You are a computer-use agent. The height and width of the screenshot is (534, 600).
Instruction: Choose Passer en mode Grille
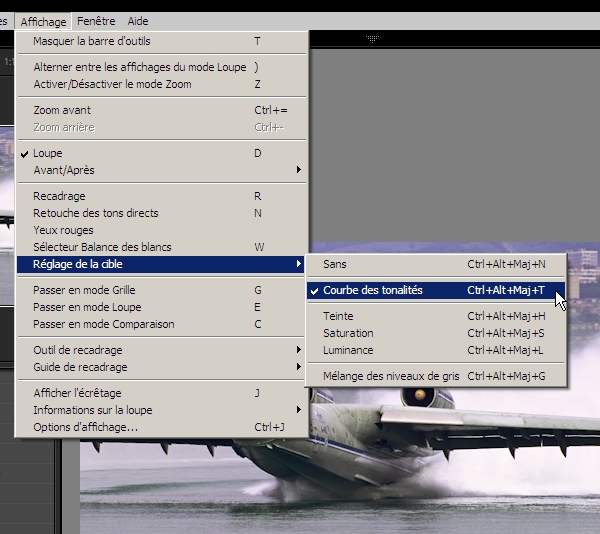coord(161,290)
